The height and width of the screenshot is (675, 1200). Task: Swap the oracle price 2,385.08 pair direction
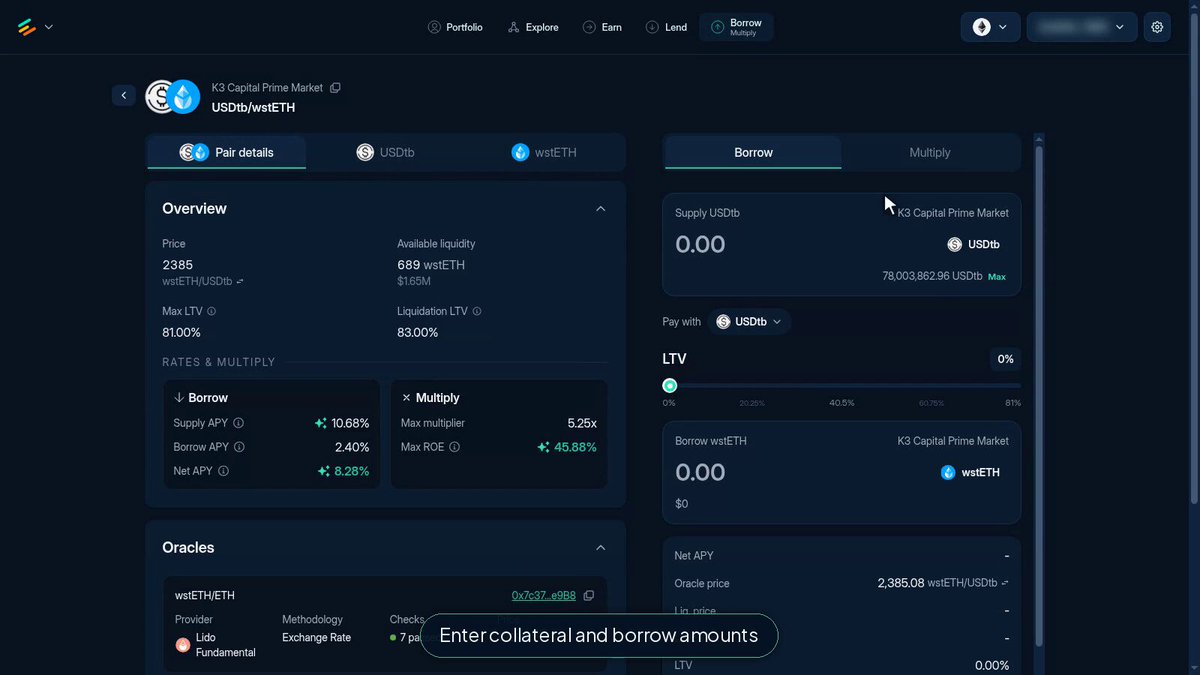(x=1005, y=583)
